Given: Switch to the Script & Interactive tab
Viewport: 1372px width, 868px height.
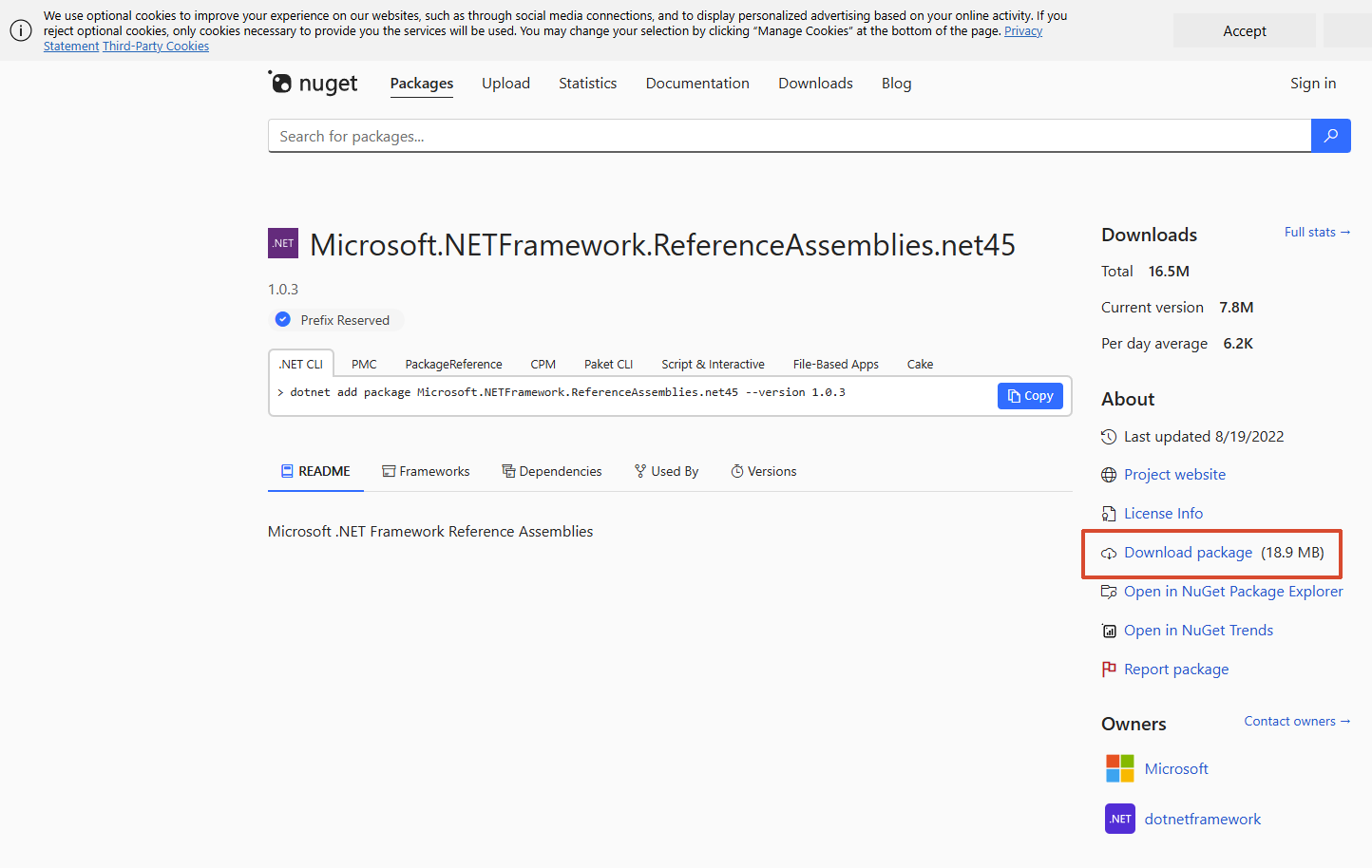Looking at the screenshot, I should 713,364.
